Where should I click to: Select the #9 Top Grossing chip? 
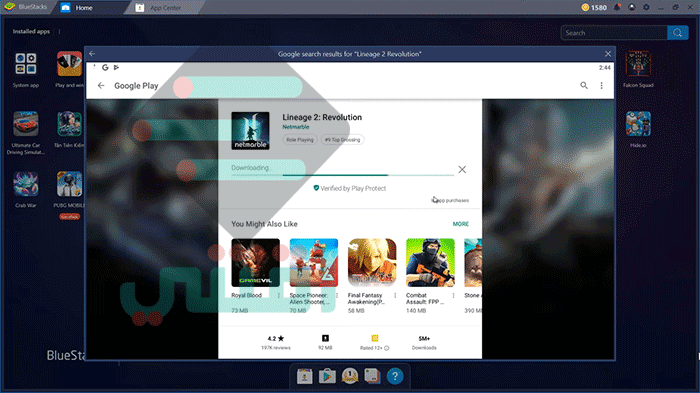tap(342, 140)
